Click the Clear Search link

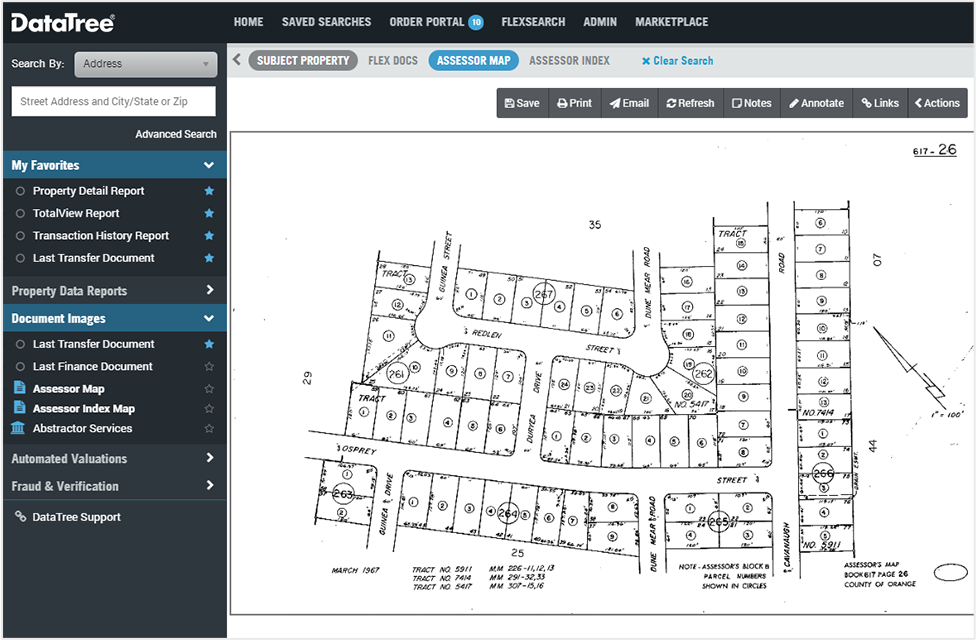(x=676, y=60)
